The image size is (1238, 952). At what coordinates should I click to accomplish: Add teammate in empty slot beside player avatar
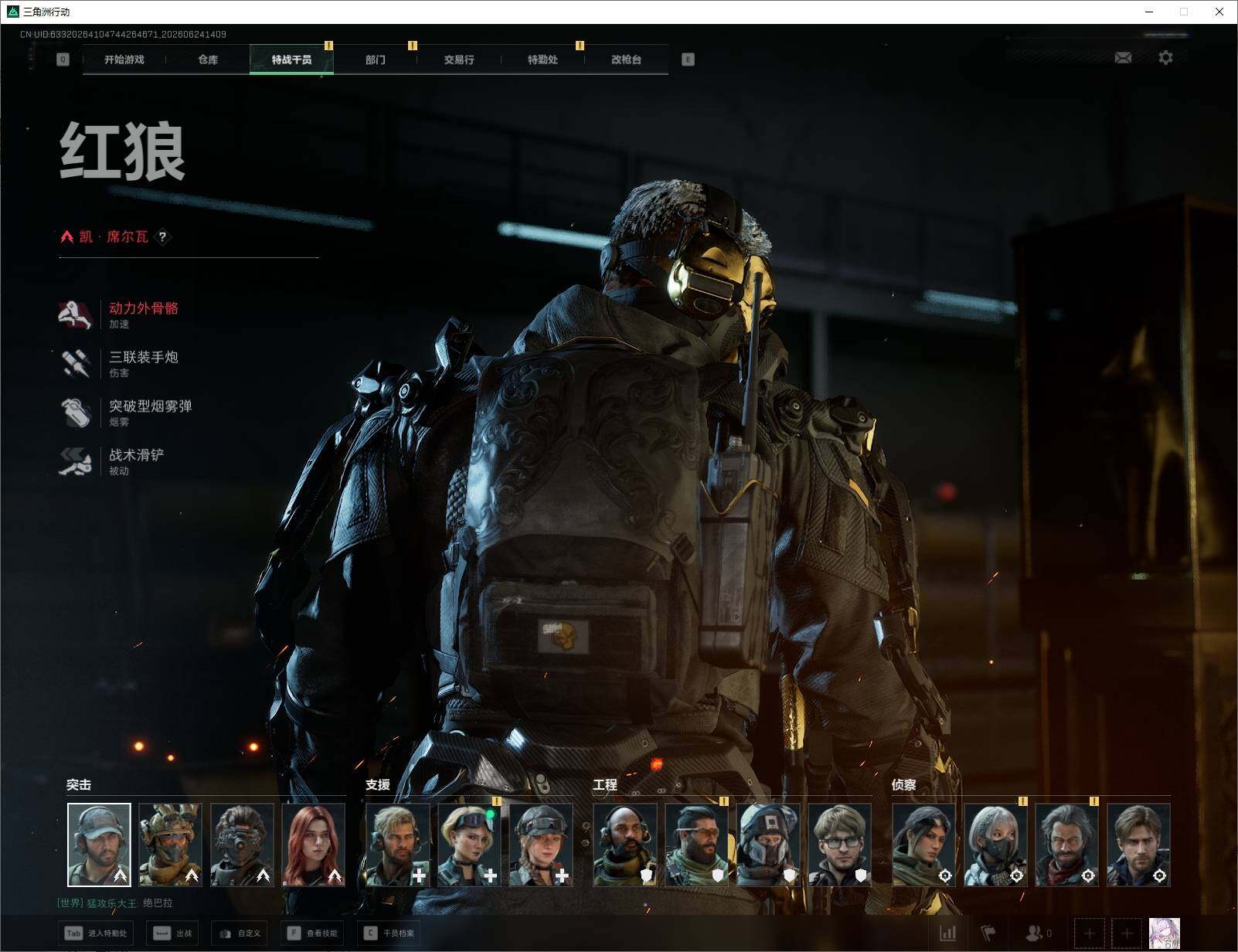click(1127, 933)
